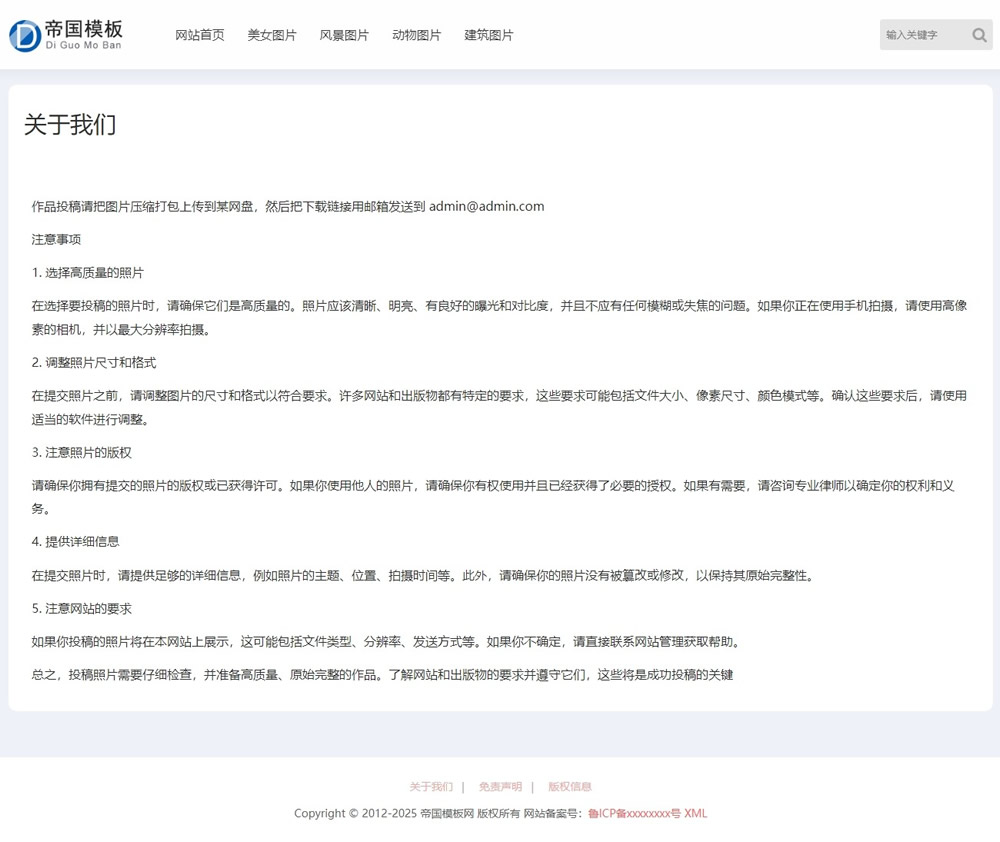Open the footer 关于我们 link

click(431, 787)
